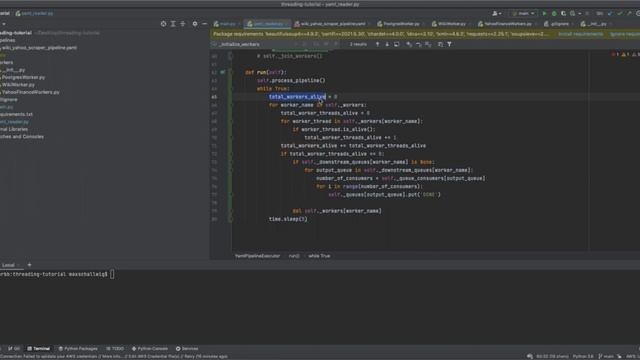Toggle fold marker at top comment line
Screen dimensions: 640x360
coord(230,56)
